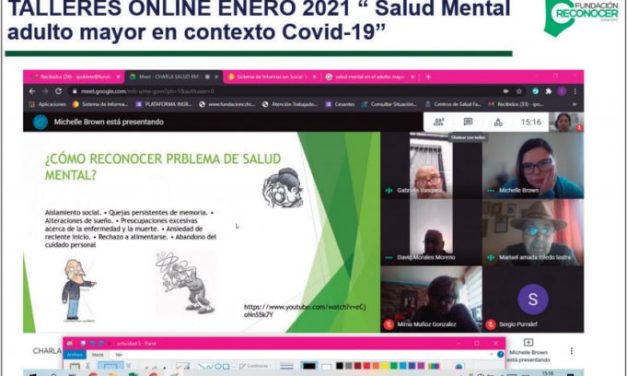Reload the Google Meet page
The height and width of the screenshot is (376, 627).
[58, 91]
